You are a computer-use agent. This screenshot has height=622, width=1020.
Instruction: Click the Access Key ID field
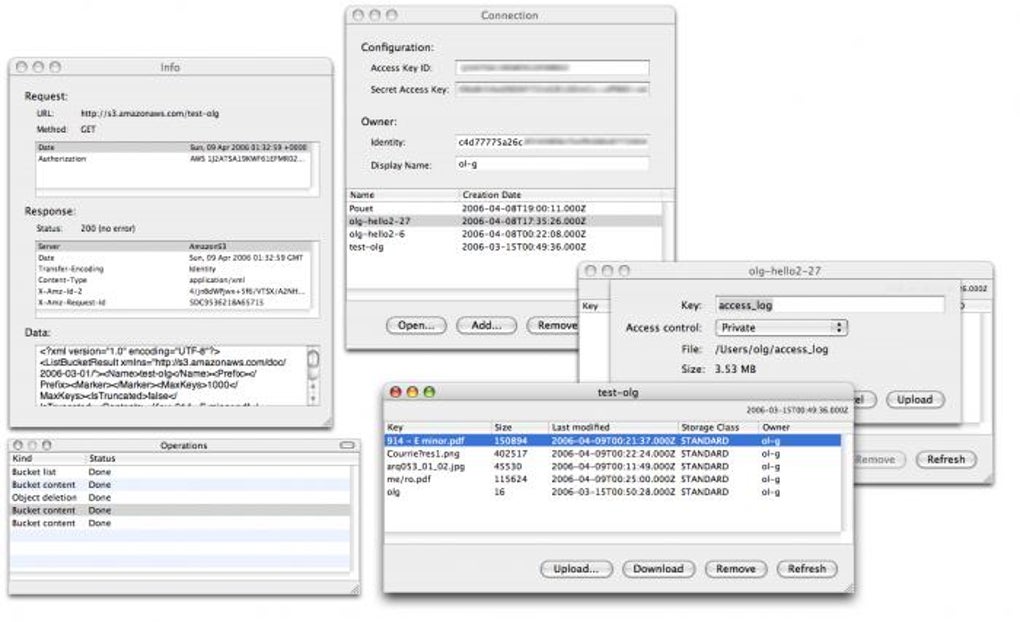(x=552, y=68)
